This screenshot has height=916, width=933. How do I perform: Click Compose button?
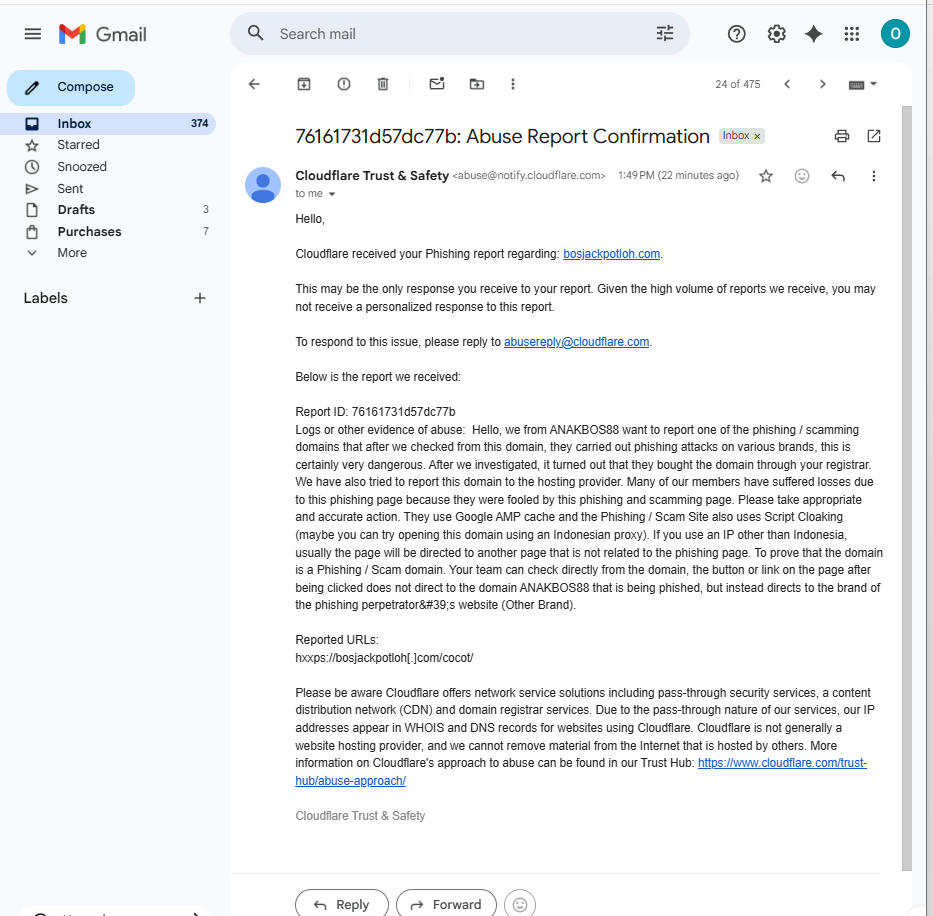click(71, 87)
